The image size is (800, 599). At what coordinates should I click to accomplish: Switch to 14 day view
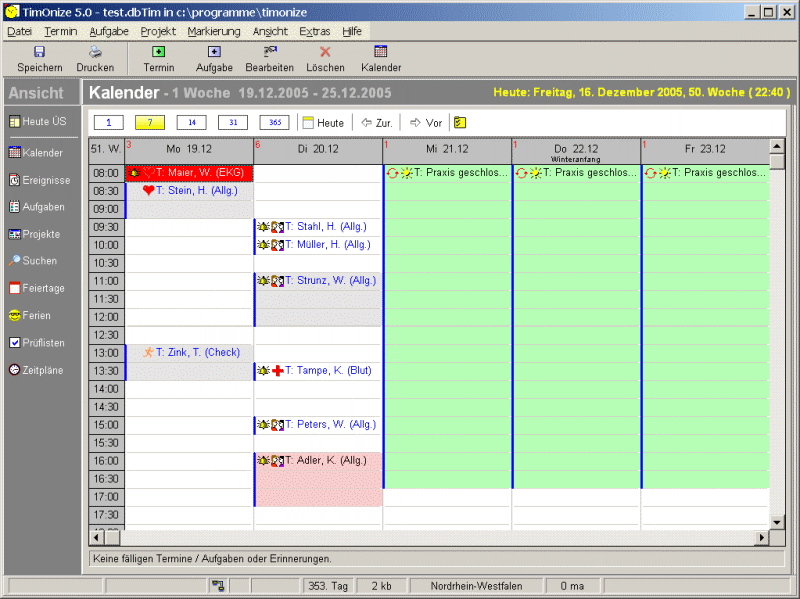pos(192,122)
